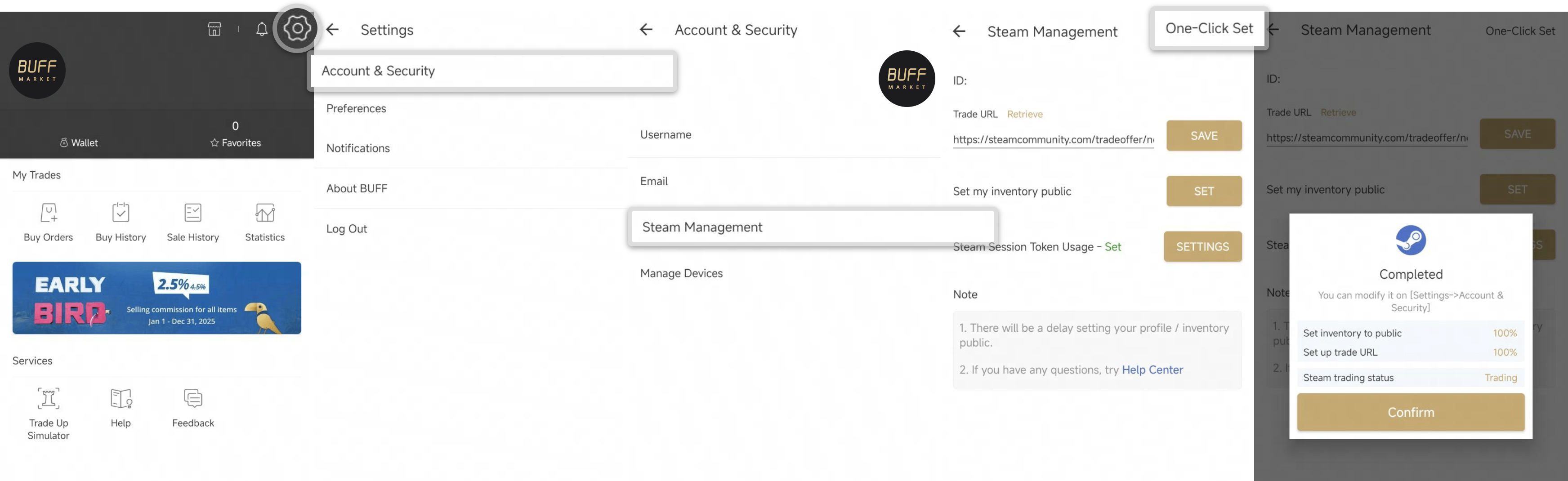Go back from Settings screen
Viewport: 1568px width, 481px height.
(333, 30)
